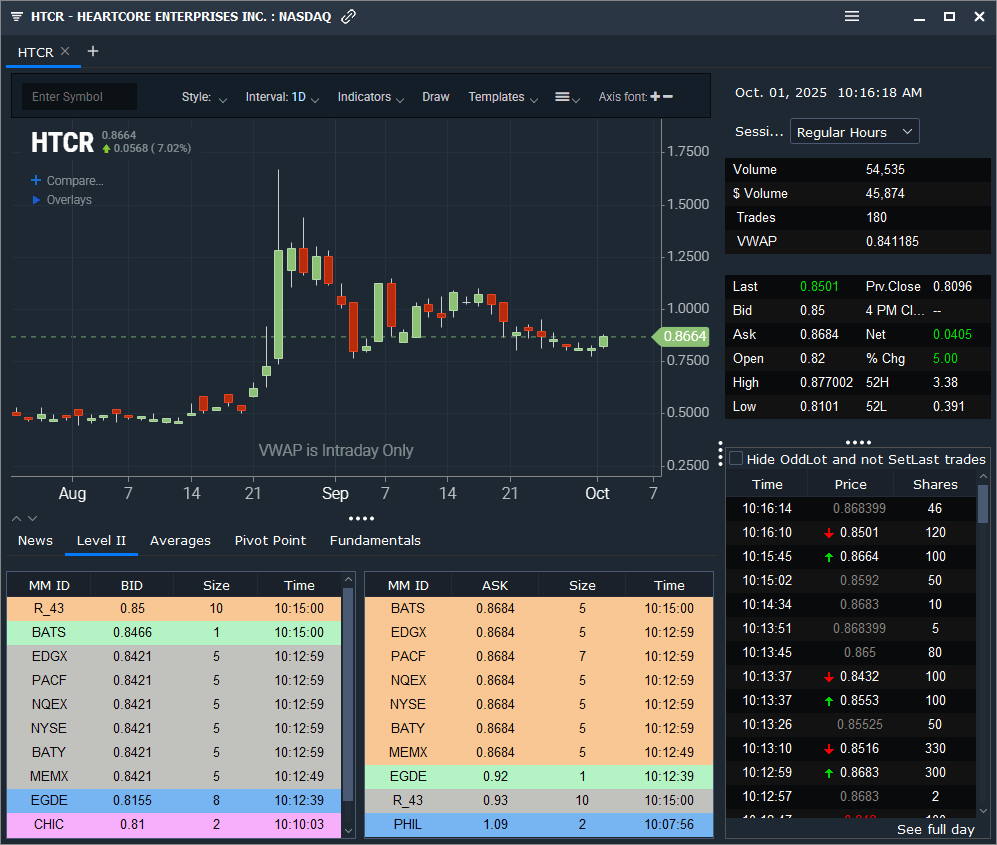The image size is (997, 845).
Task: Click the 10:13:10 trade at 0.8516
Action: 851,749
